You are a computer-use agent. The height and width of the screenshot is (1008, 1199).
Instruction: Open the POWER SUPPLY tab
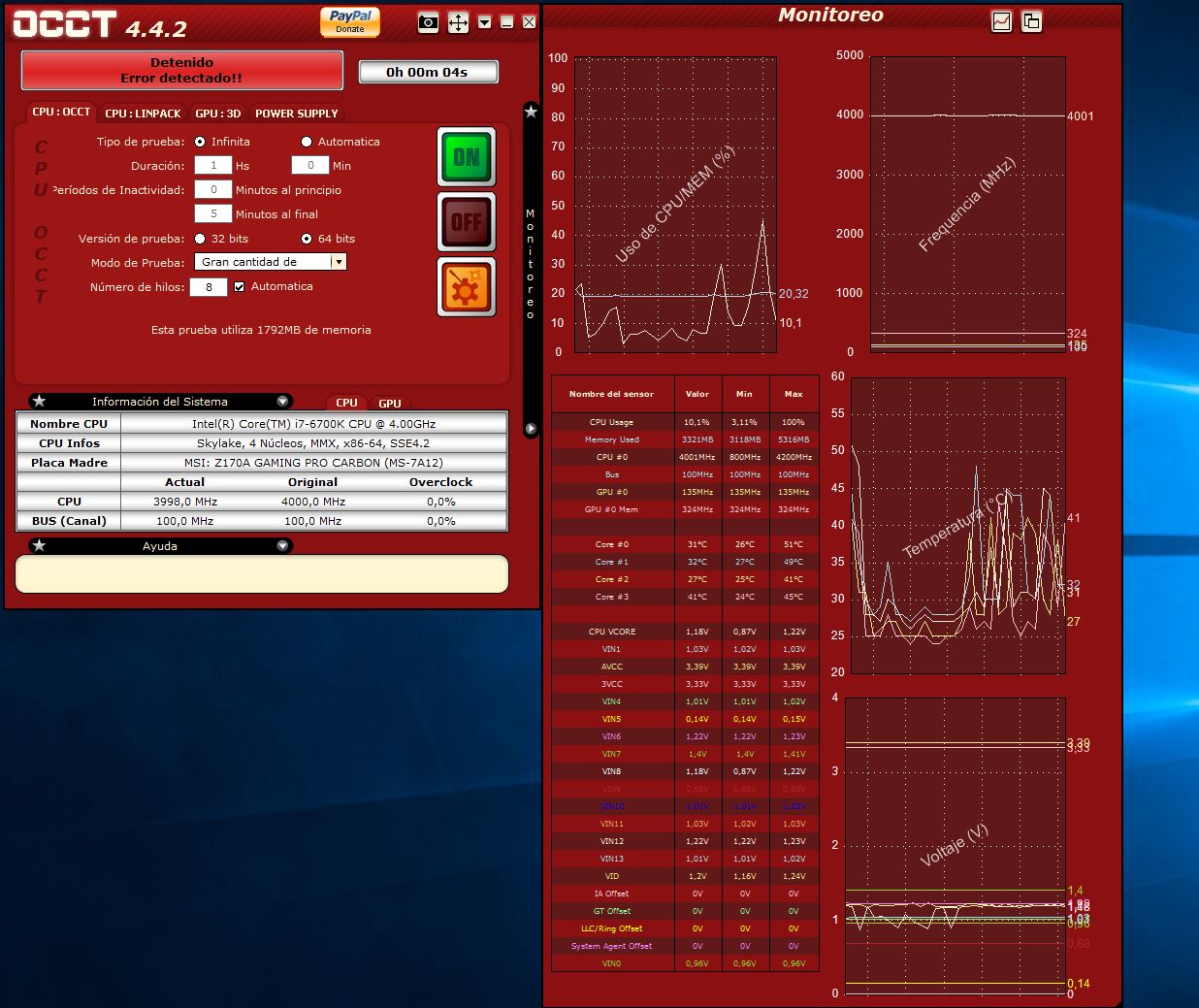point(296,114)
